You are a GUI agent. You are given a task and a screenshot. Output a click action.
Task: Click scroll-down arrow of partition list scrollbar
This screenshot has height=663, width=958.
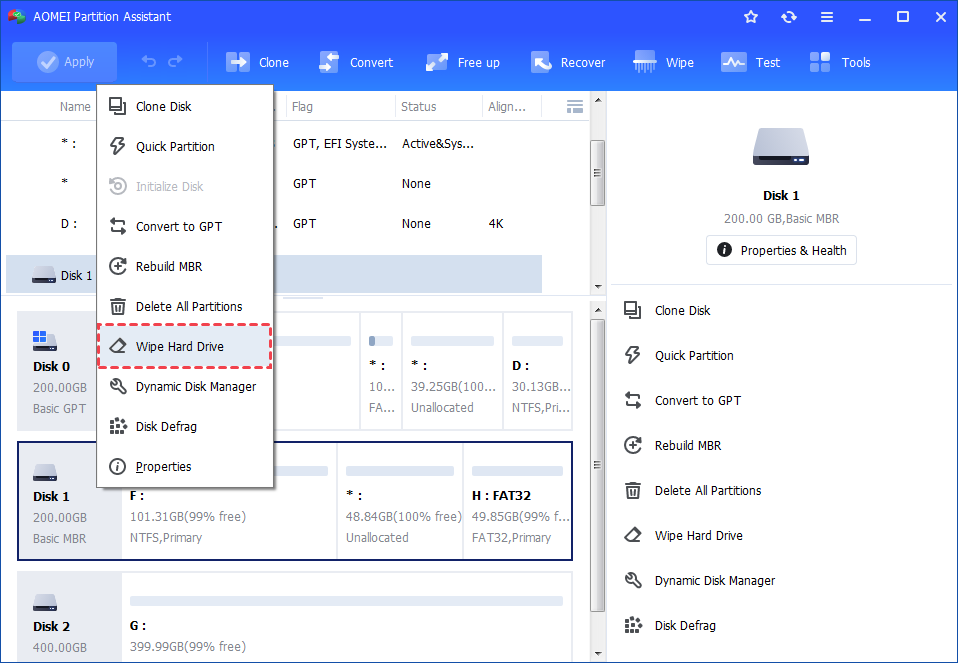tap(598, 286)
